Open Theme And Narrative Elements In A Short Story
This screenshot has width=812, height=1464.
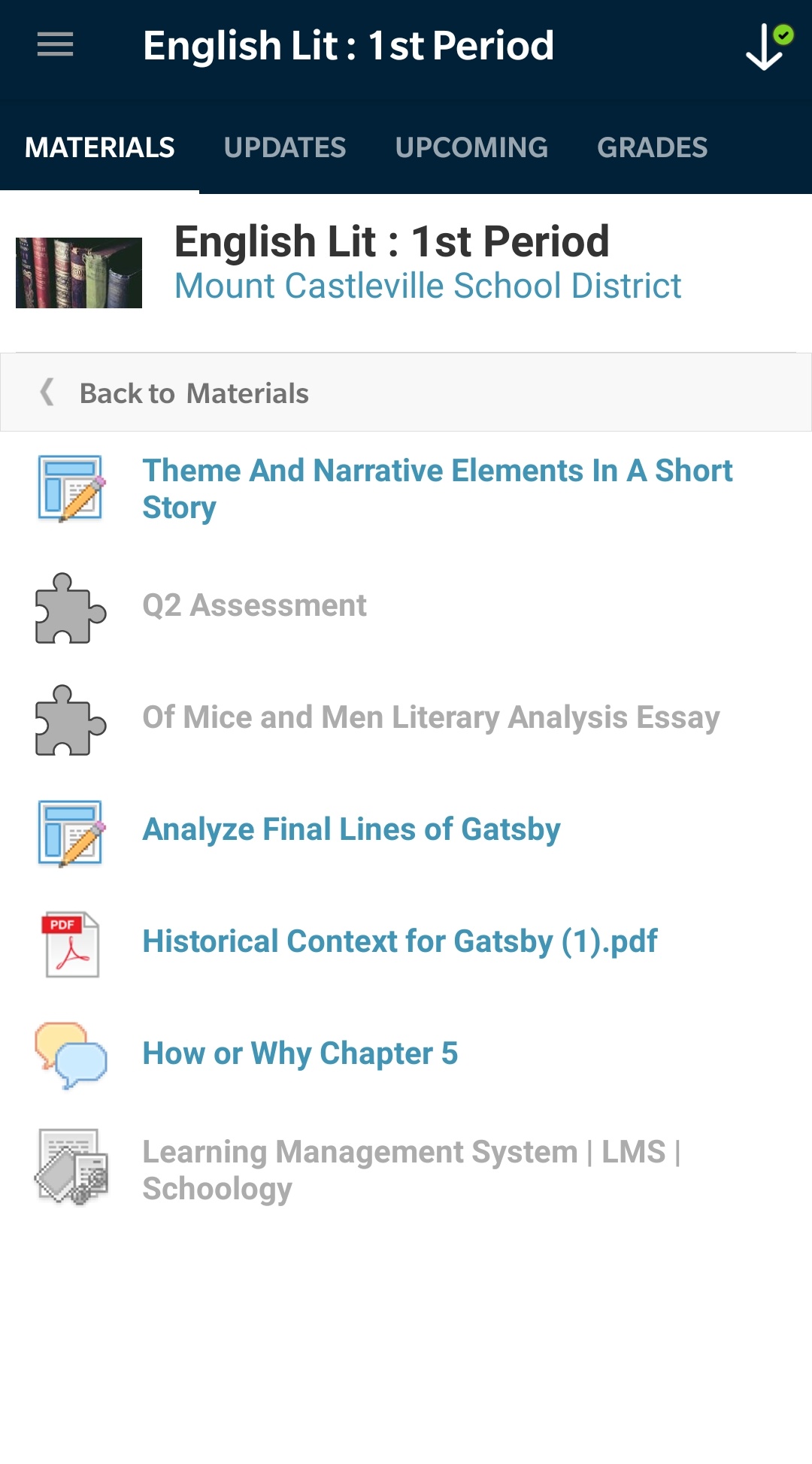(437, 488)
